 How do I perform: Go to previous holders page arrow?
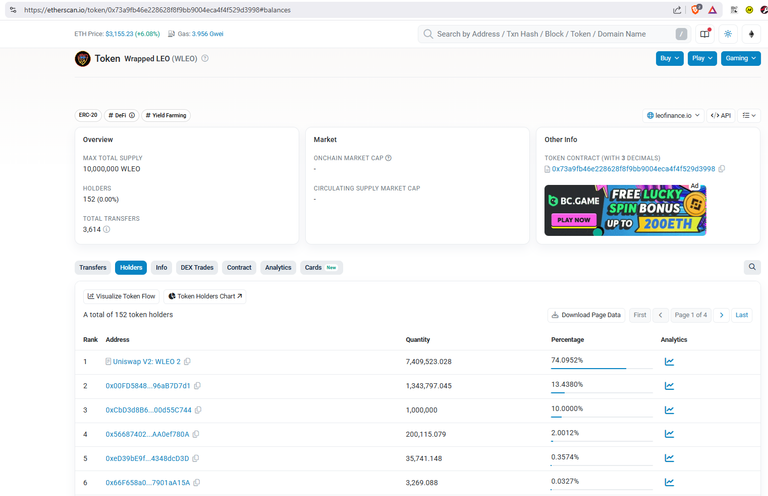tap(660, 315)
